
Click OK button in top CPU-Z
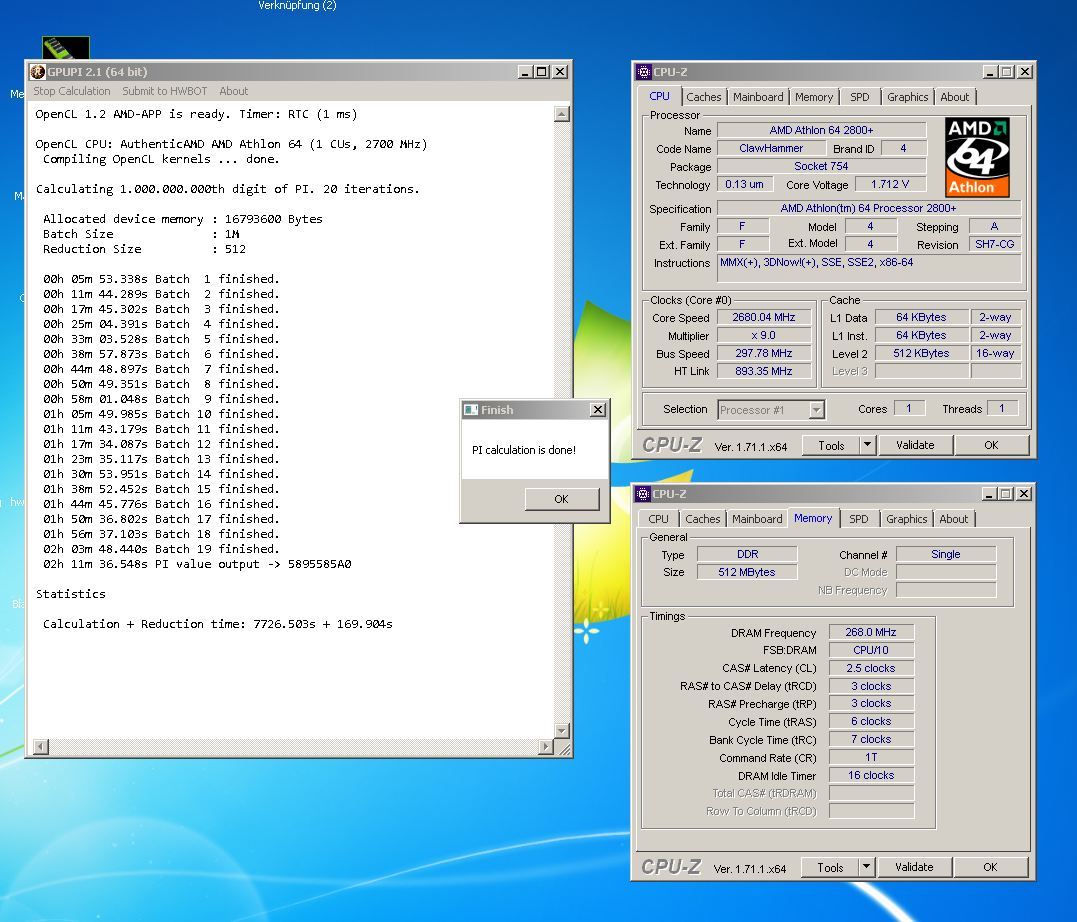pos(991,445)
